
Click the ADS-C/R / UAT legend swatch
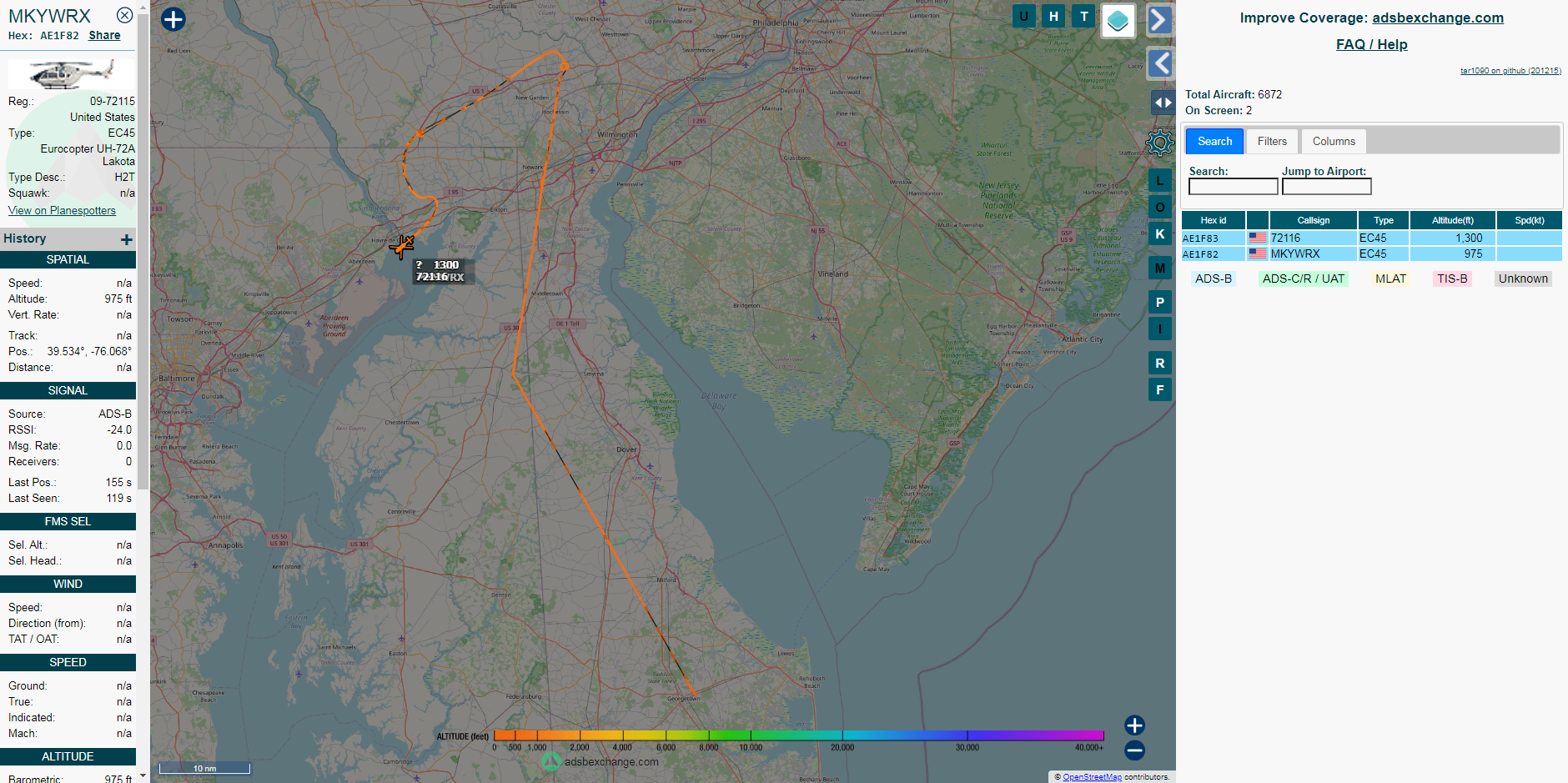coord(1303,279)
